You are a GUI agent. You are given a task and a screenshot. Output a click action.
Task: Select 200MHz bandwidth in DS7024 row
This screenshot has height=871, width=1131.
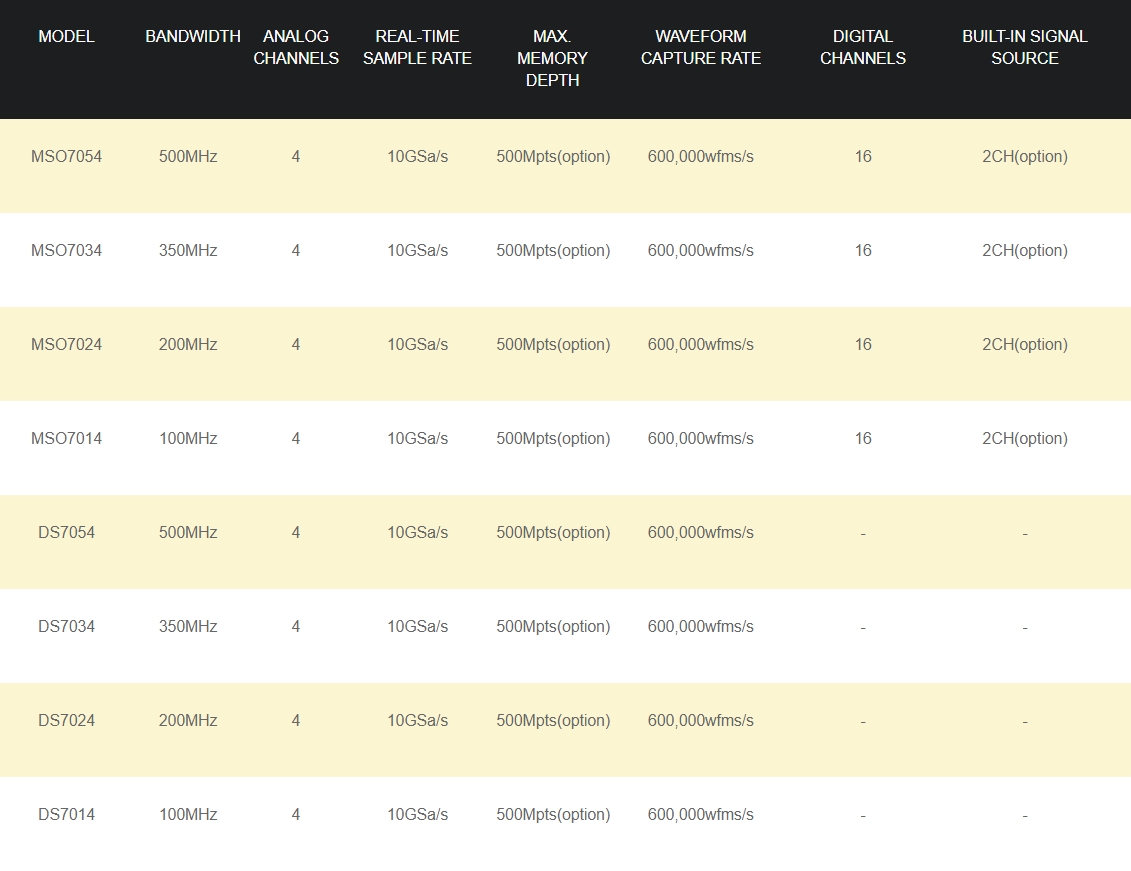tap(188, 720)
